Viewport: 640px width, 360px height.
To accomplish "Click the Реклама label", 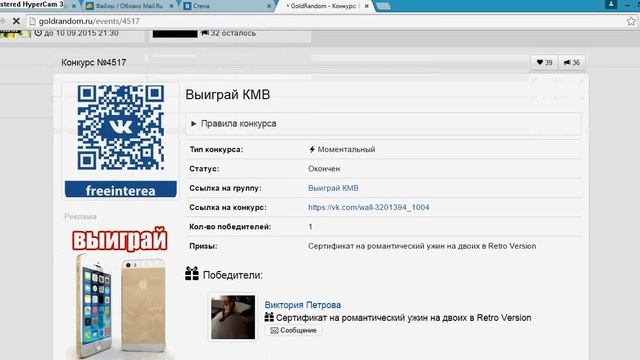I will click(80, 217).
